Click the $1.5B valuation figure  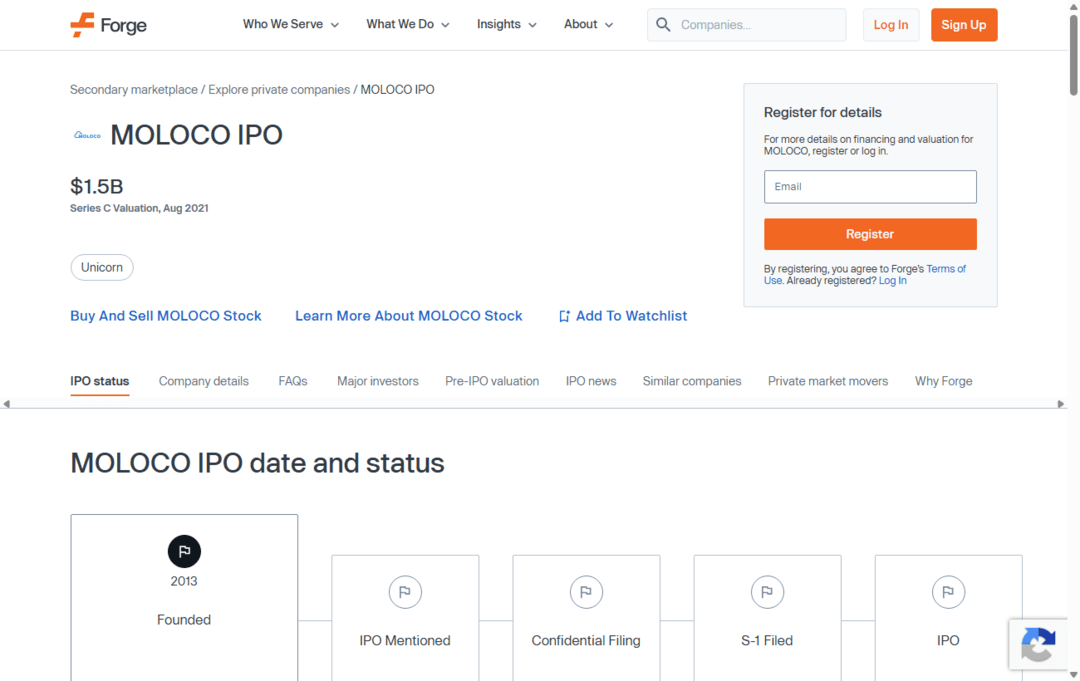[96, 187]
